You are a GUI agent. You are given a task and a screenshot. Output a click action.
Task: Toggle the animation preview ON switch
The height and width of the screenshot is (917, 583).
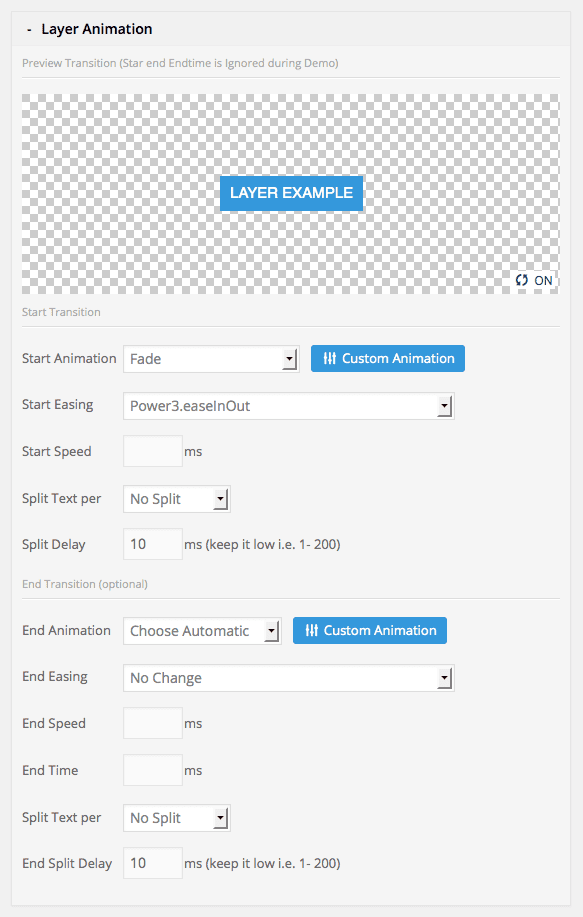coord(533,281)
